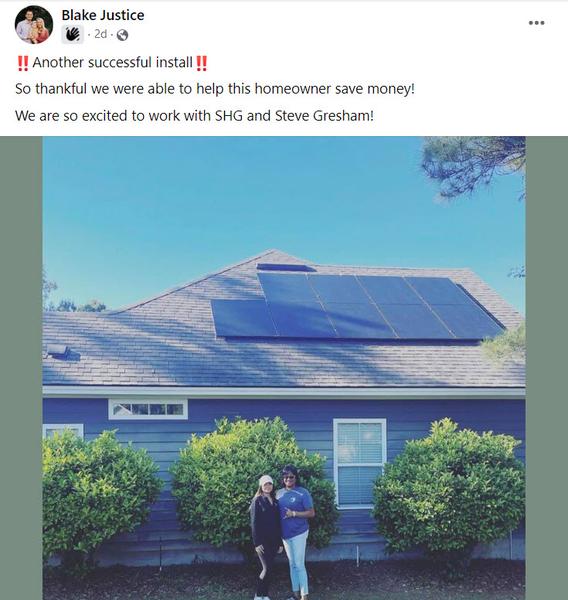Click the two people standing in photo
The height and width of the screenshot is (600, 568).
(282, 532)
